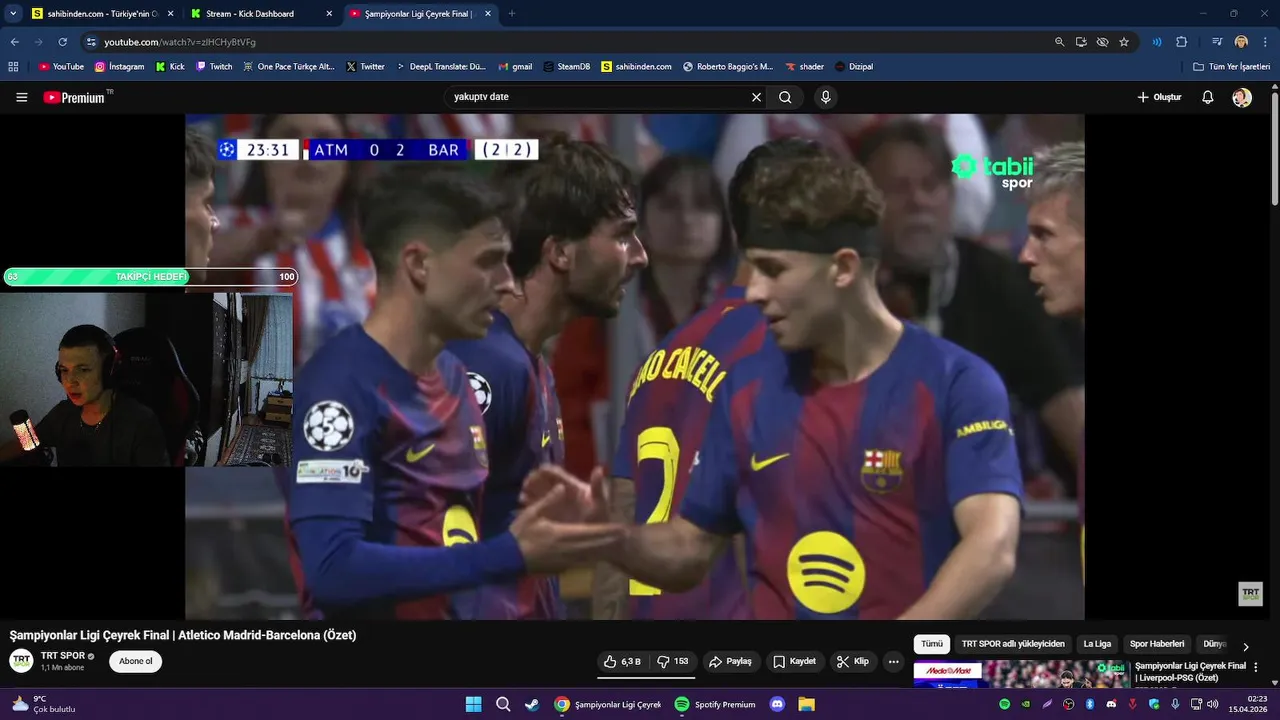Subscribe with Abone ol button

coord(135,661)
